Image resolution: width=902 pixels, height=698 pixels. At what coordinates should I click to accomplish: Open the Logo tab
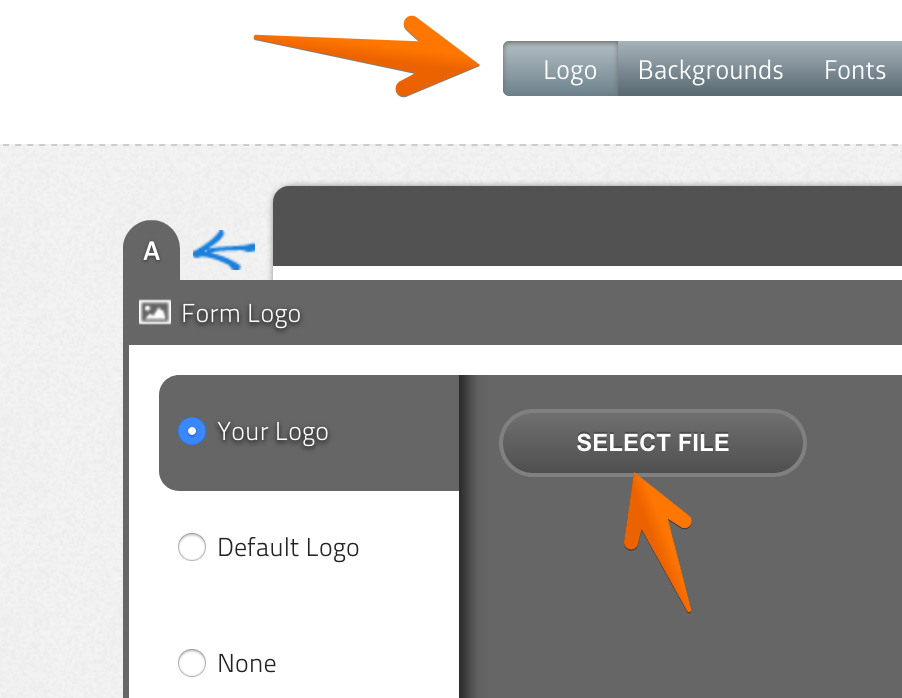[569, 70]
